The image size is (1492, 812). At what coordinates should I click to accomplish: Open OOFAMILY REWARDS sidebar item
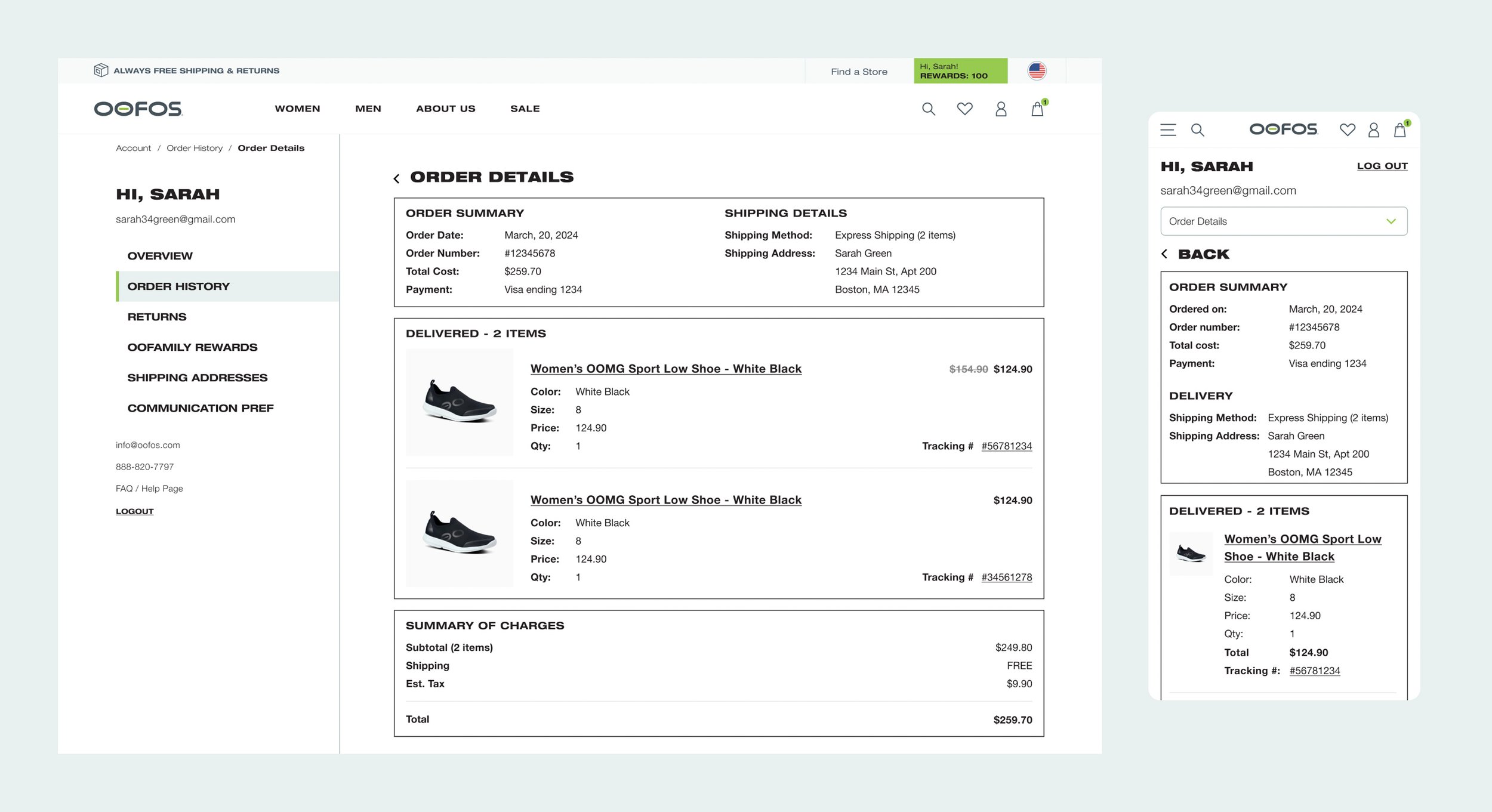click(x=192, y=347)
